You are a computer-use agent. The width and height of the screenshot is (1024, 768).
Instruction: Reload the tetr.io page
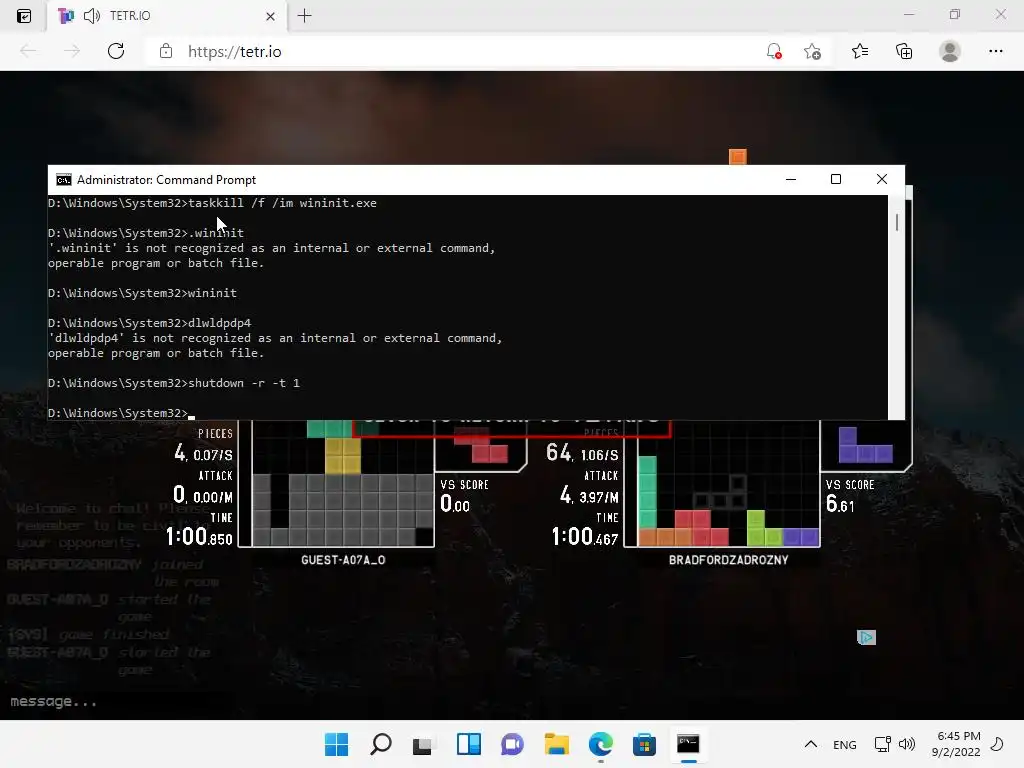click(x=116, y=51)
